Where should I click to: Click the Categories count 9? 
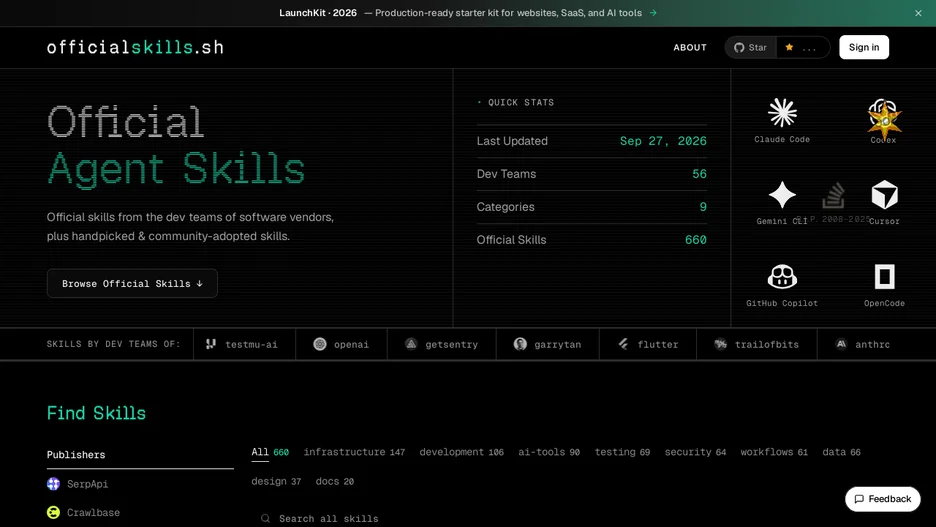(703, 207)
